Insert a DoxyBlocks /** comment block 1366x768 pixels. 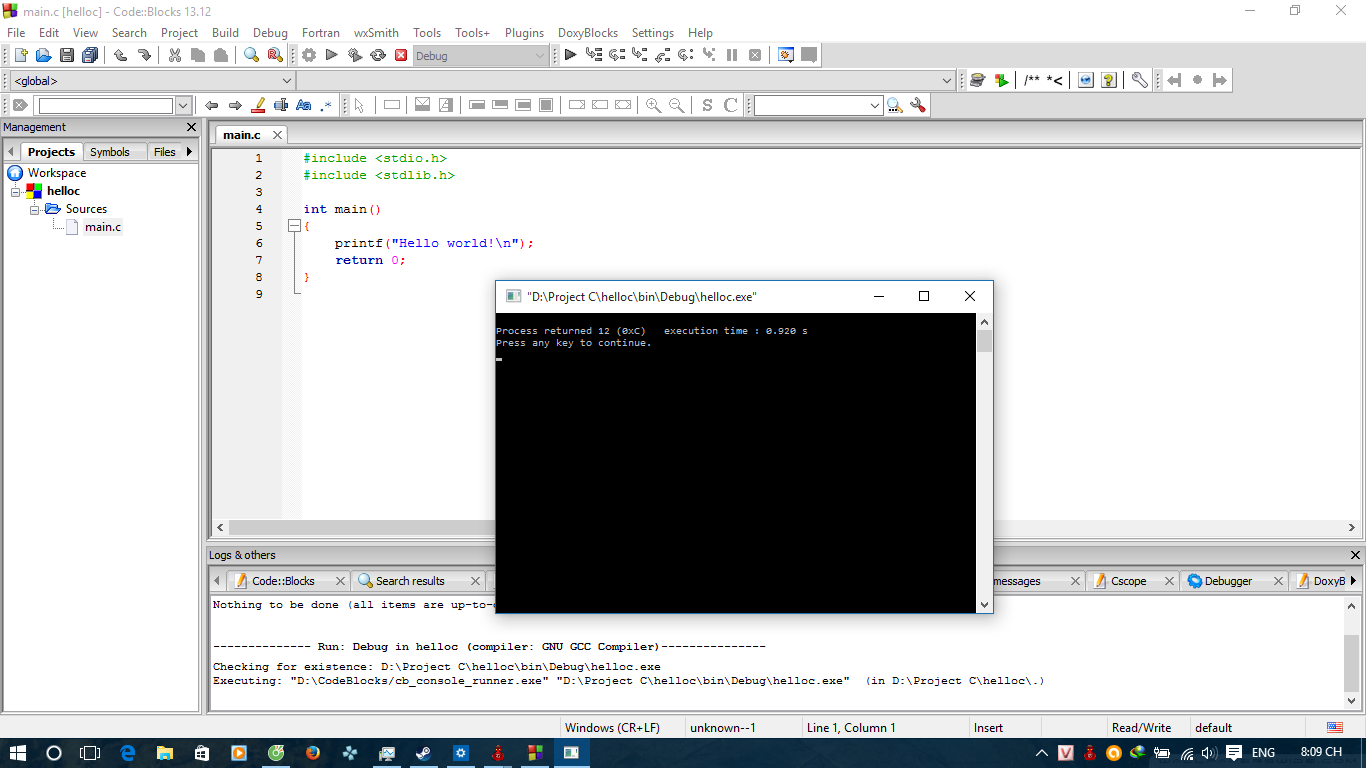point(1031,81)
